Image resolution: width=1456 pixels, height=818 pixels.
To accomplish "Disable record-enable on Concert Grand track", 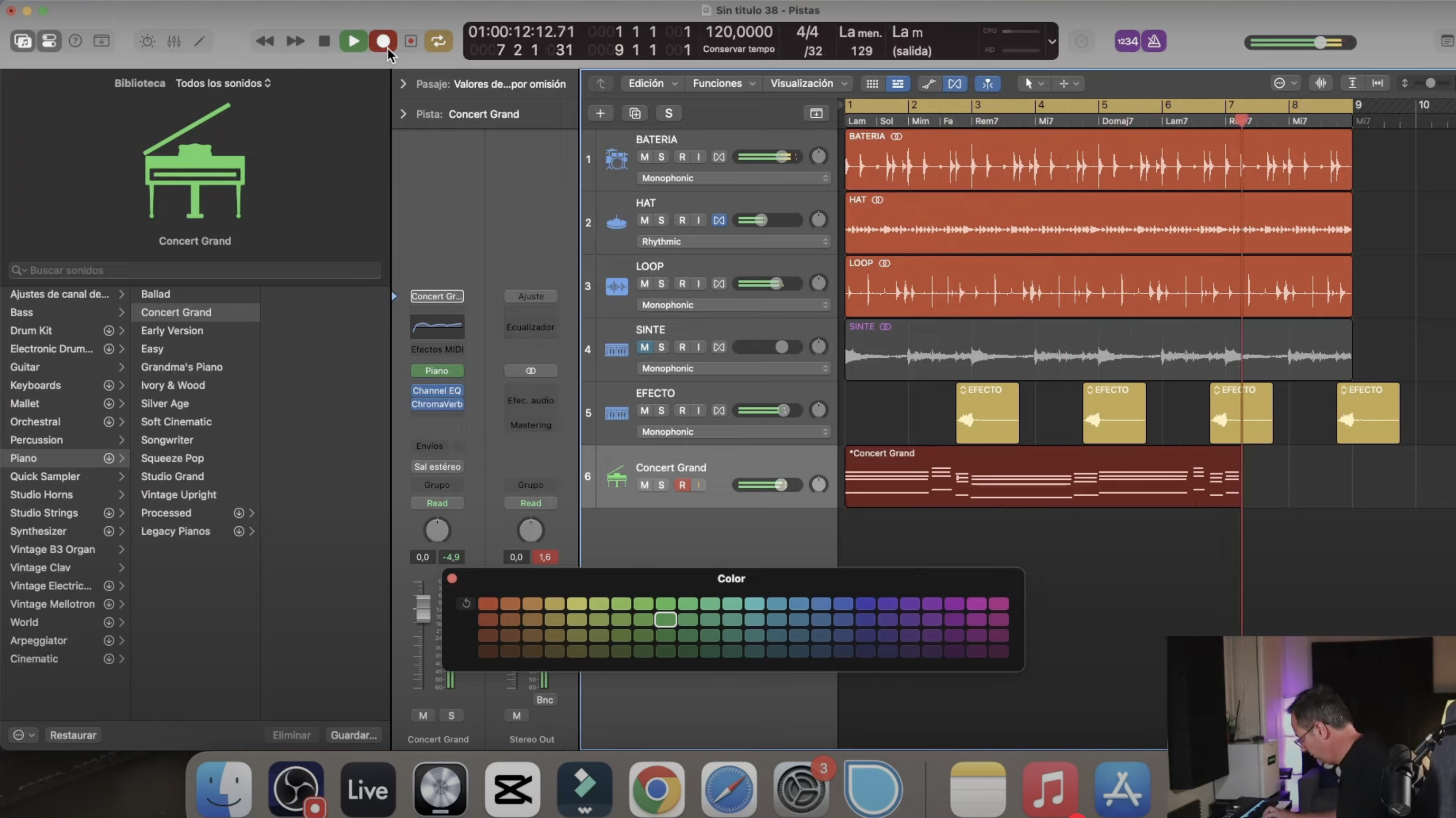I will pos(682,485).
